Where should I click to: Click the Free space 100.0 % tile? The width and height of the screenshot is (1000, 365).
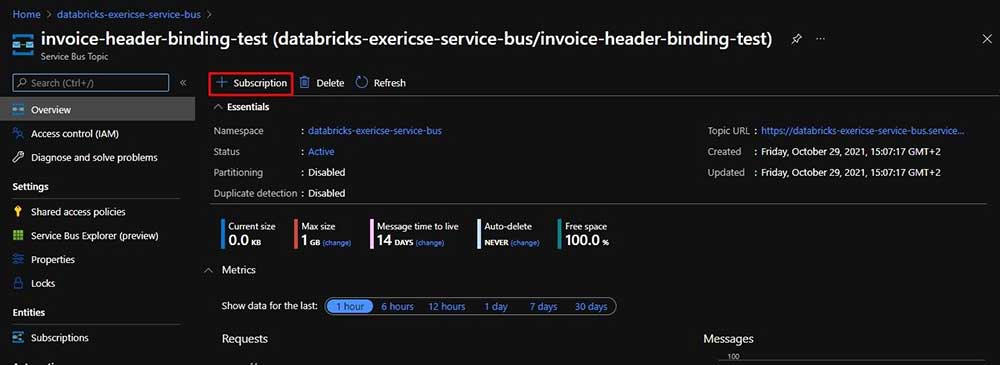point(584,234)
